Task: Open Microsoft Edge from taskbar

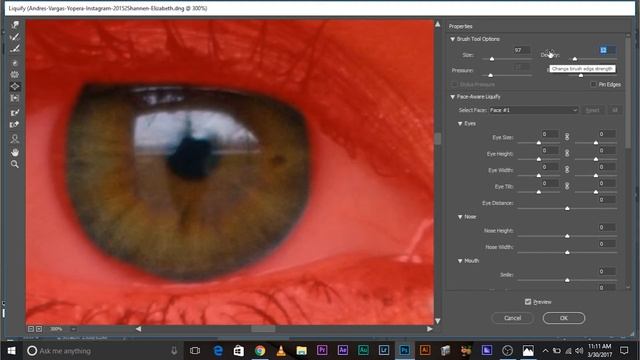Action: pyautogui.click(x=218, y=351)
